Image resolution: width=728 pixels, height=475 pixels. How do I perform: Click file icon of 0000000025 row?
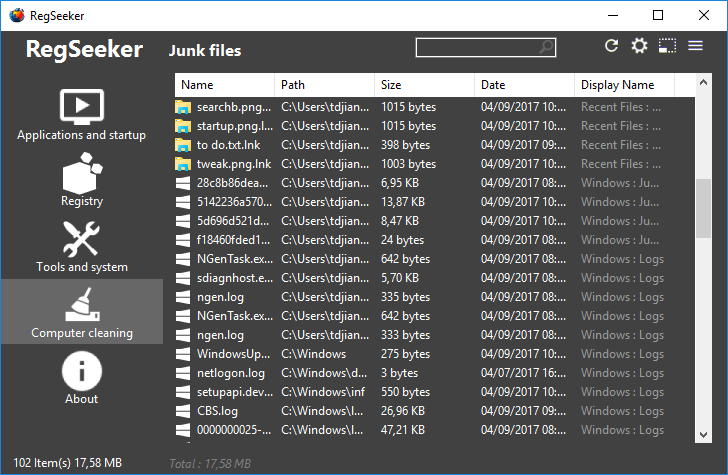pos(183,430)
